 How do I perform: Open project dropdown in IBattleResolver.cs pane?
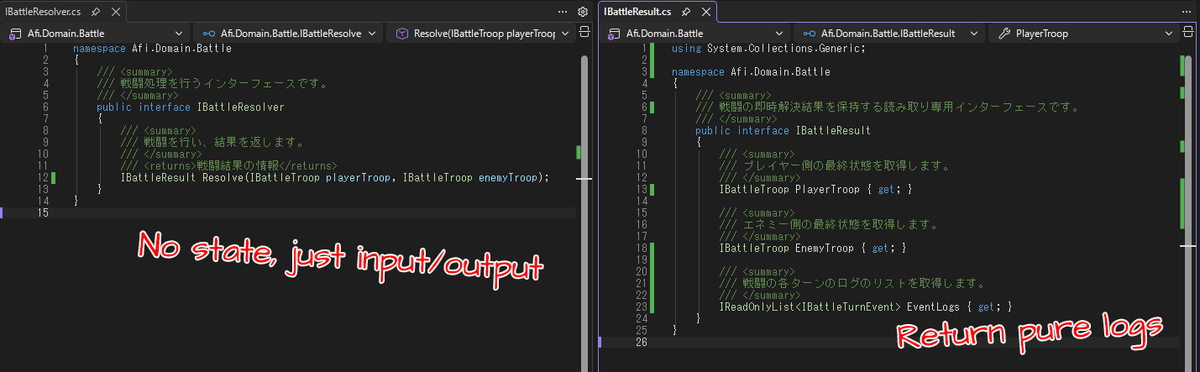coord(95,33)
